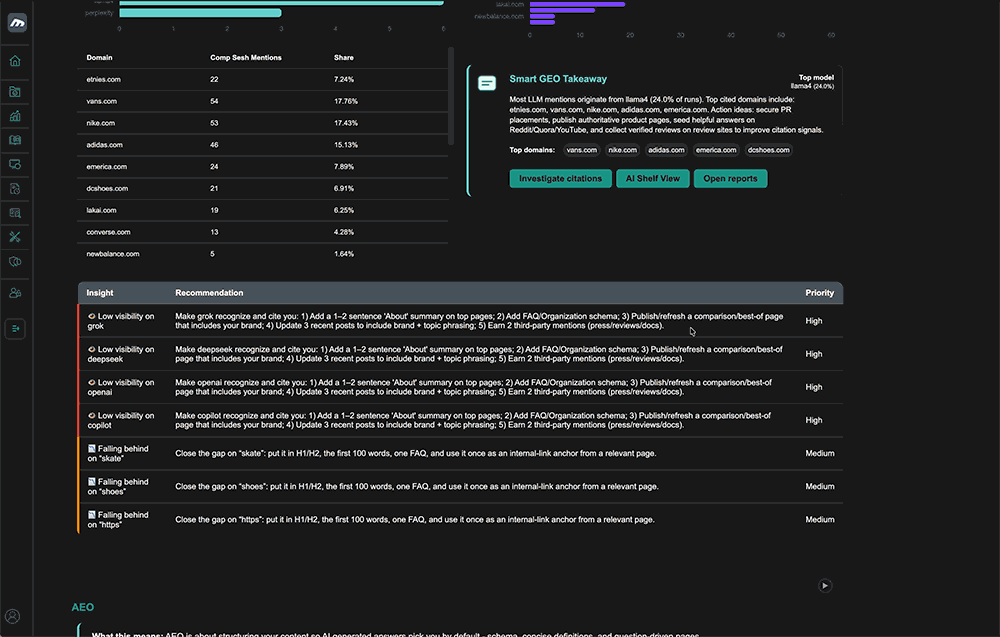
Task: Open the users icon in the sidebar
Action: tap(15, 293)
